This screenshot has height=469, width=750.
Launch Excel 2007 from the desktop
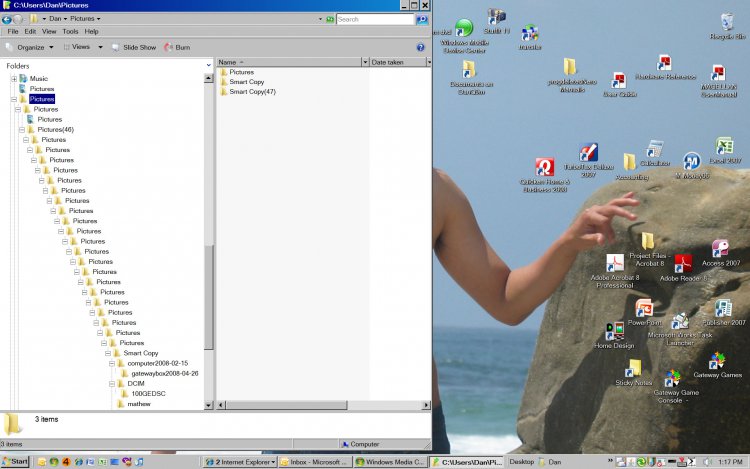coord(725,151)
